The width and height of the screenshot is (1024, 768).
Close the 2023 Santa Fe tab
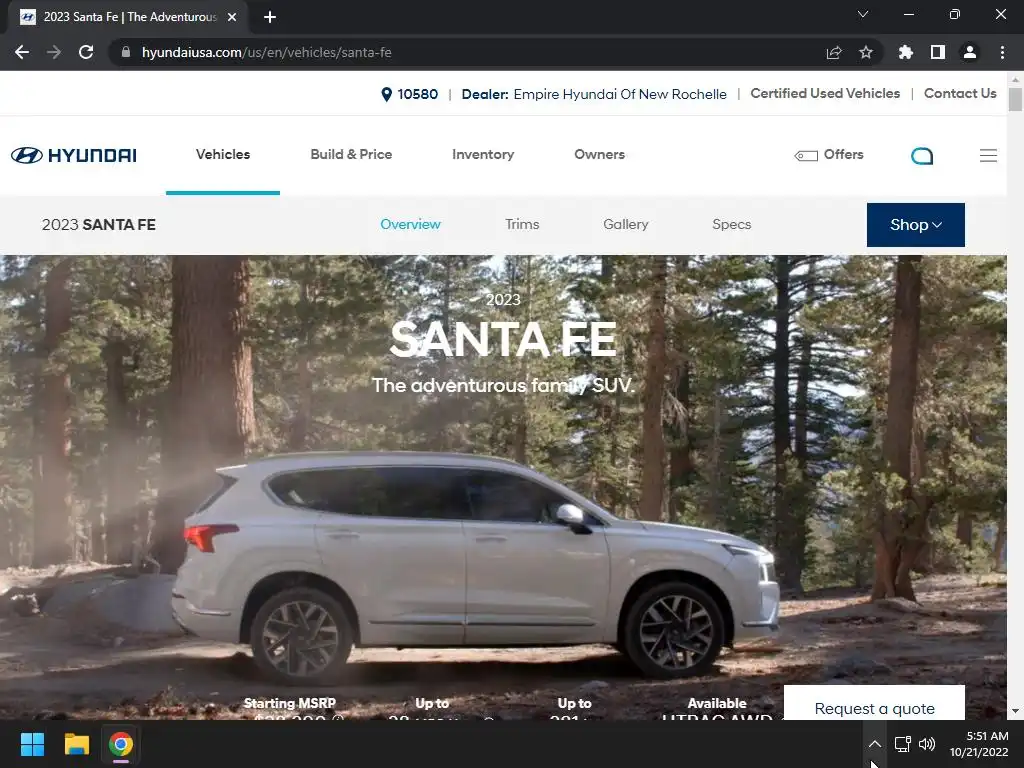pyautogui.click(x=232, y=17)
